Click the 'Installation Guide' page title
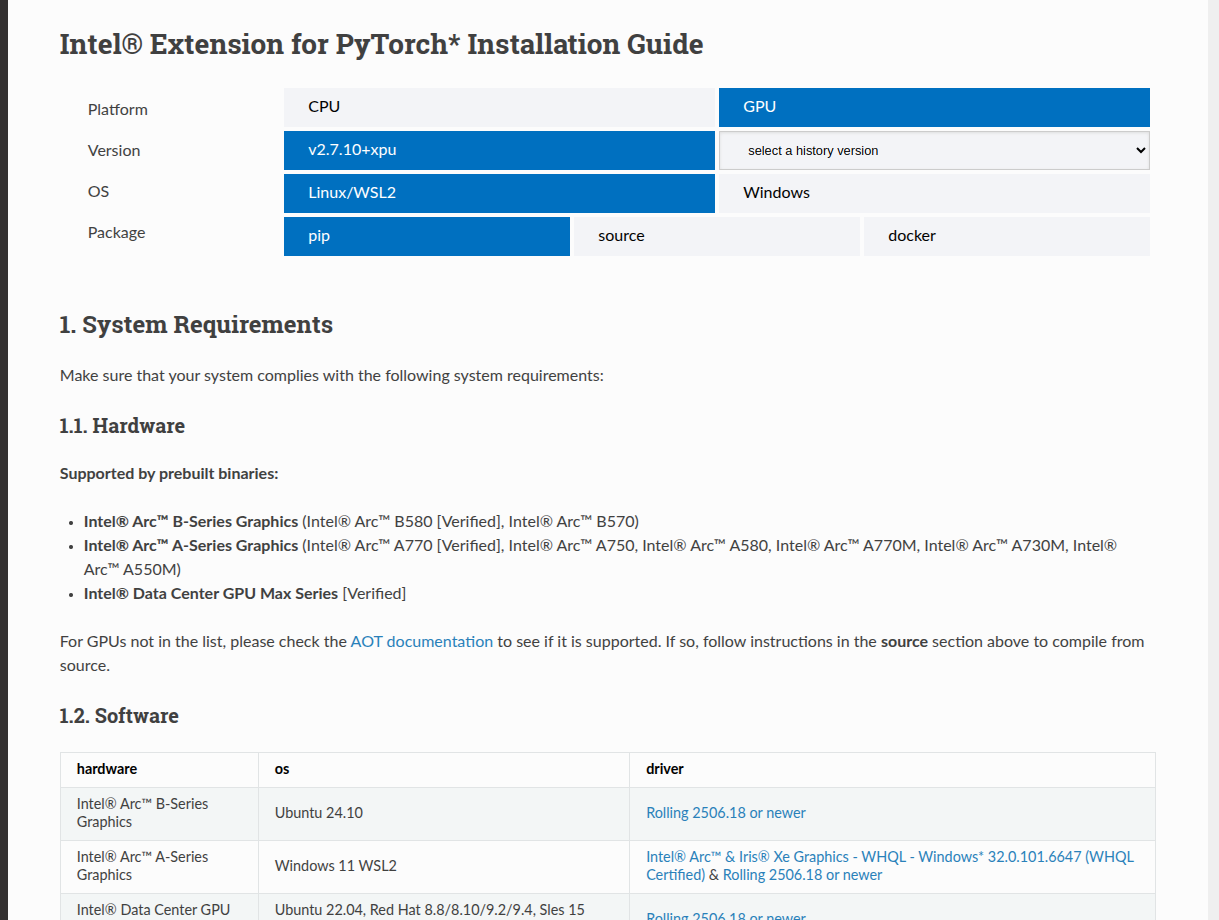The width and height of the screenshot is (1219, 920). [x=381, y=45]
